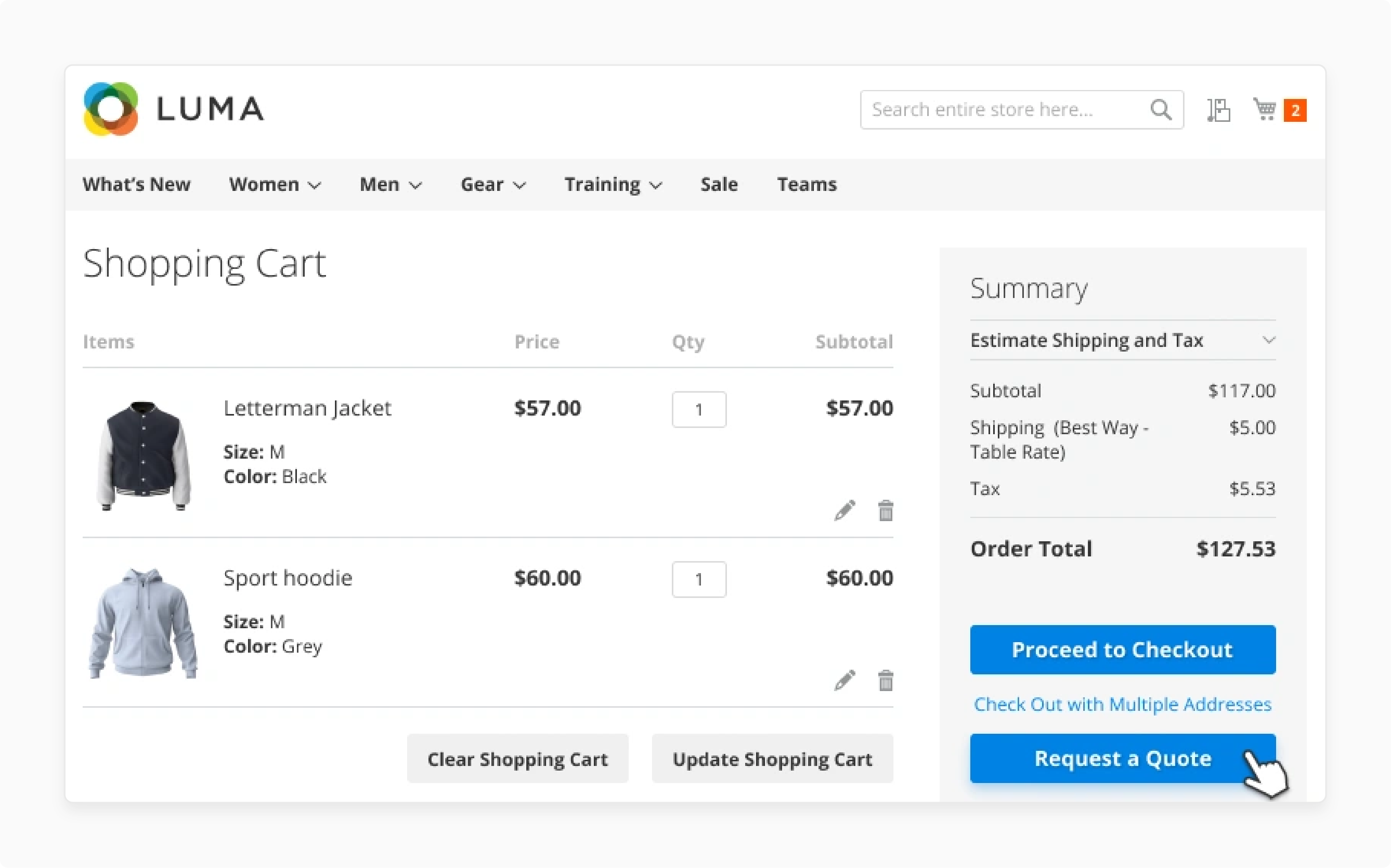Click the Sport hoodie $60.00 price

(547, 577)
